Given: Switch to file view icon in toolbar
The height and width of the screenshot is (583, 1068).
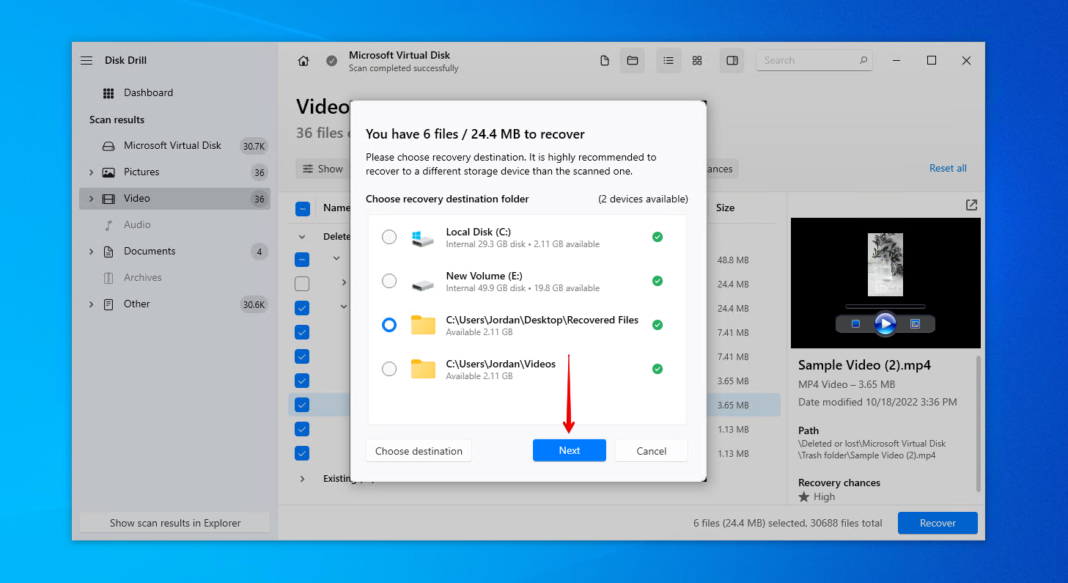Looking at the screenshot, I should [604, 61].
